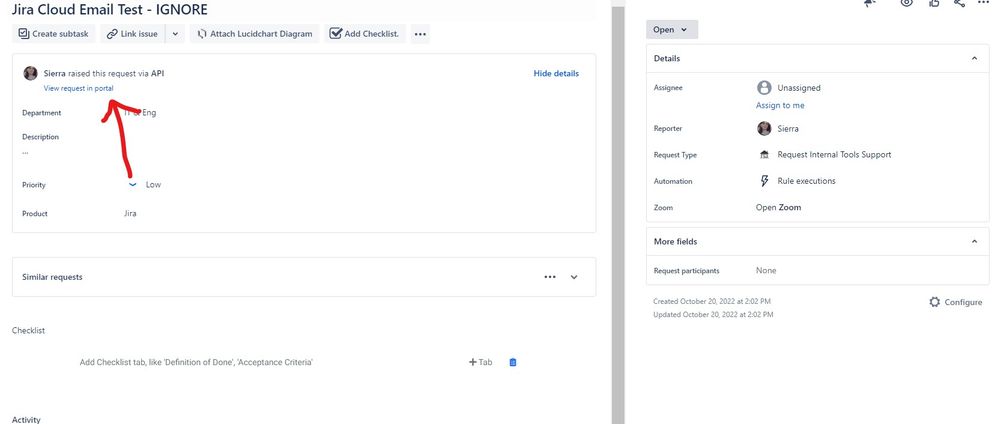Click the Unassigned avatar icon

(x=764, y=88)
